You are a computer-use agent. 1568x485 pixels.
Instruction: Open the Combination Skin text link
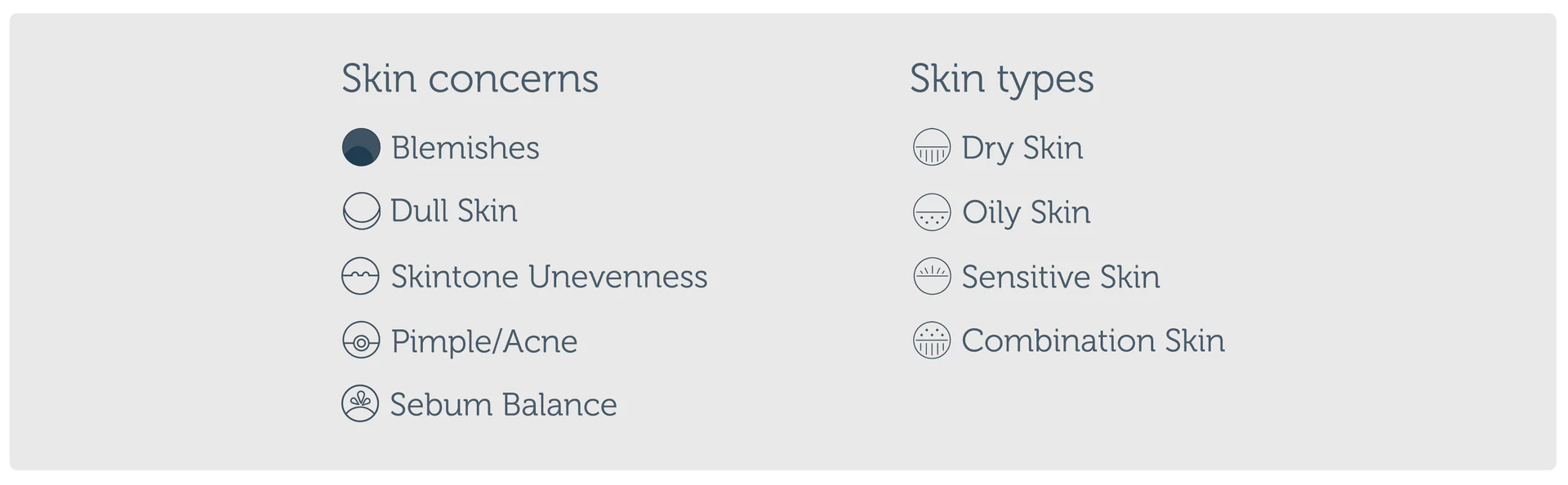(x=1093, y=340)
